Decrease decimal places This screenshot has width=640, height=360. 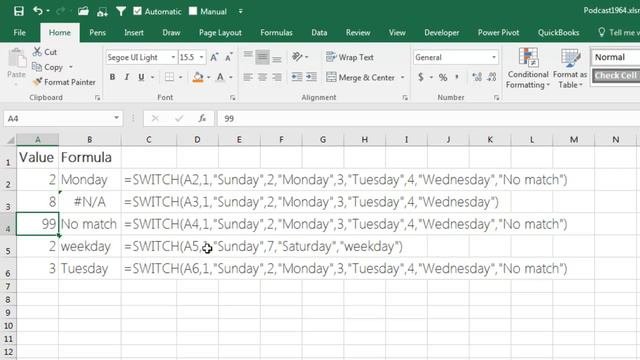pyautogui.click(x=492, y=77)
